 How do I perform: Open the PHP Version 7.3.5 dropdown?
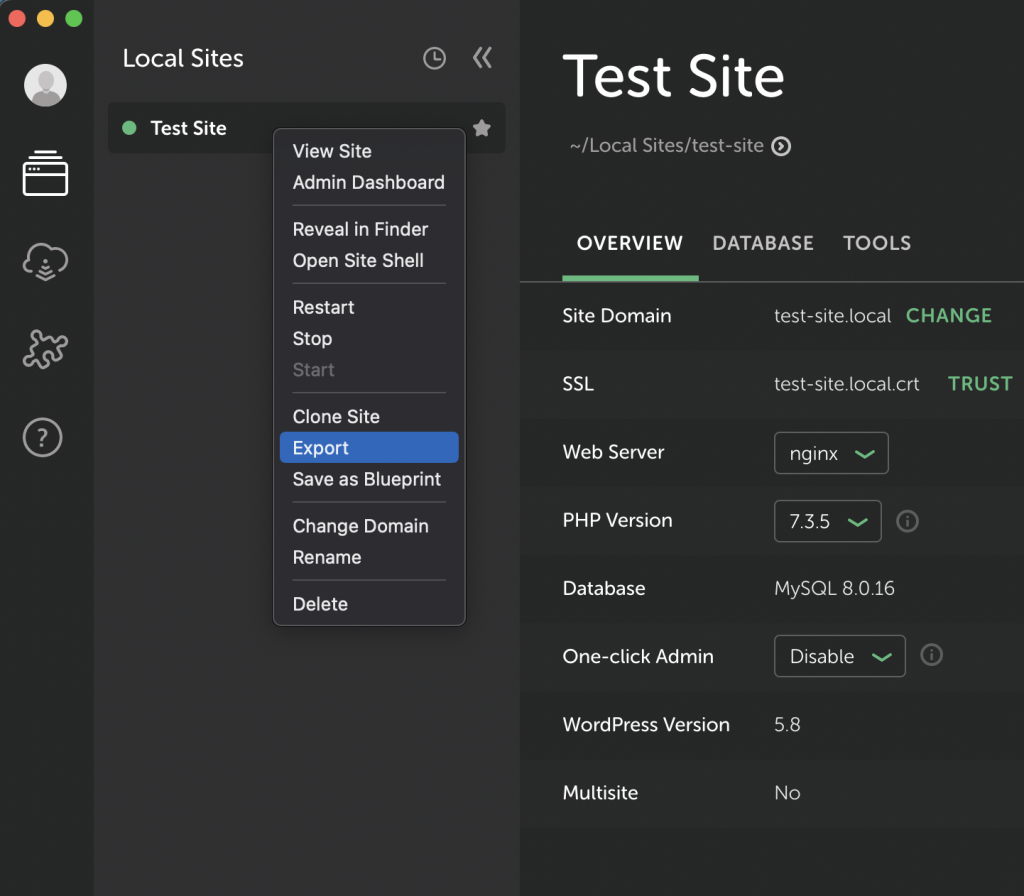pos(827,521)
